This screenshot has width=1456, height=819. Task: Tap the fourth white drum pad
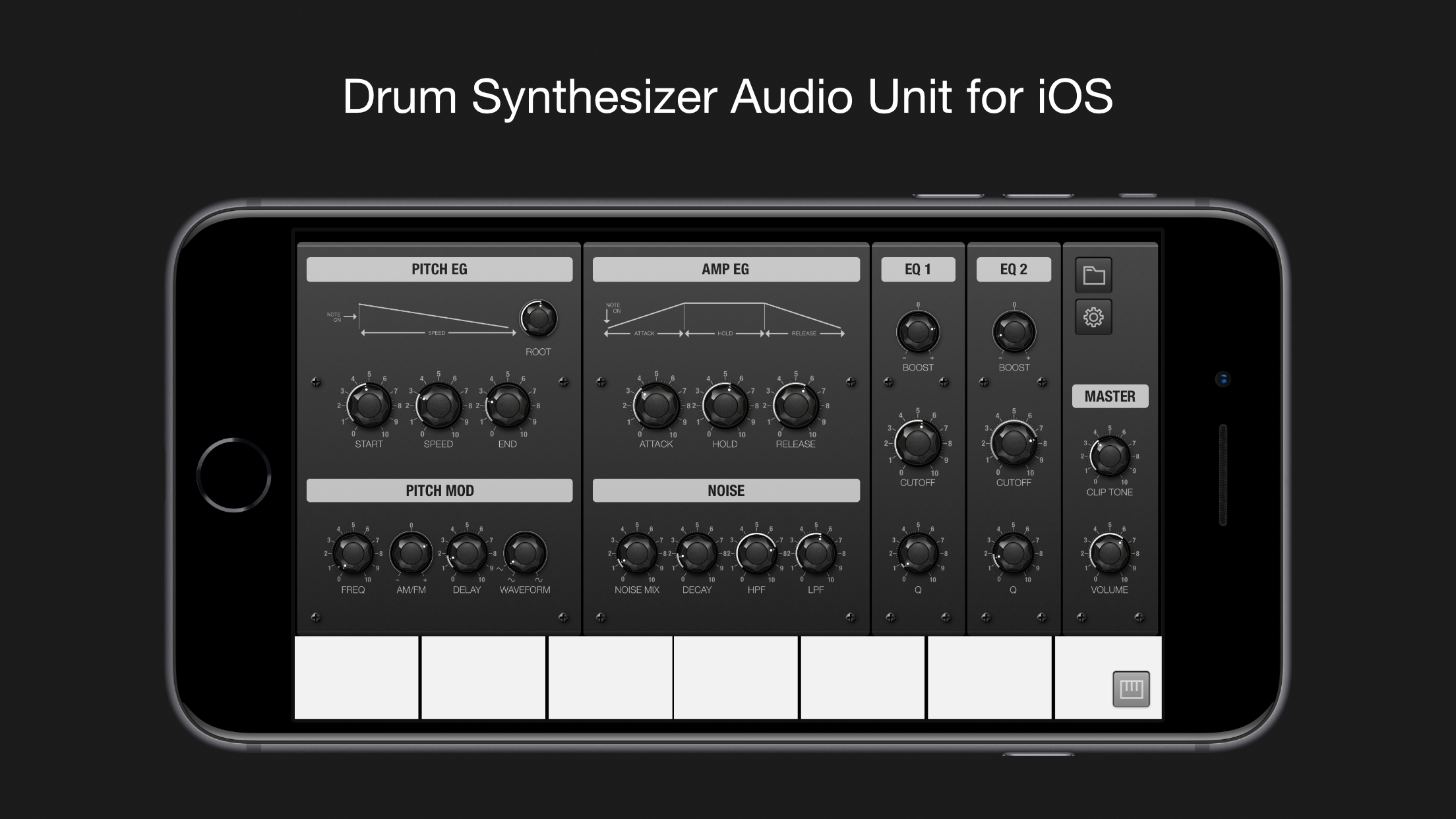[x=735, y=677]
